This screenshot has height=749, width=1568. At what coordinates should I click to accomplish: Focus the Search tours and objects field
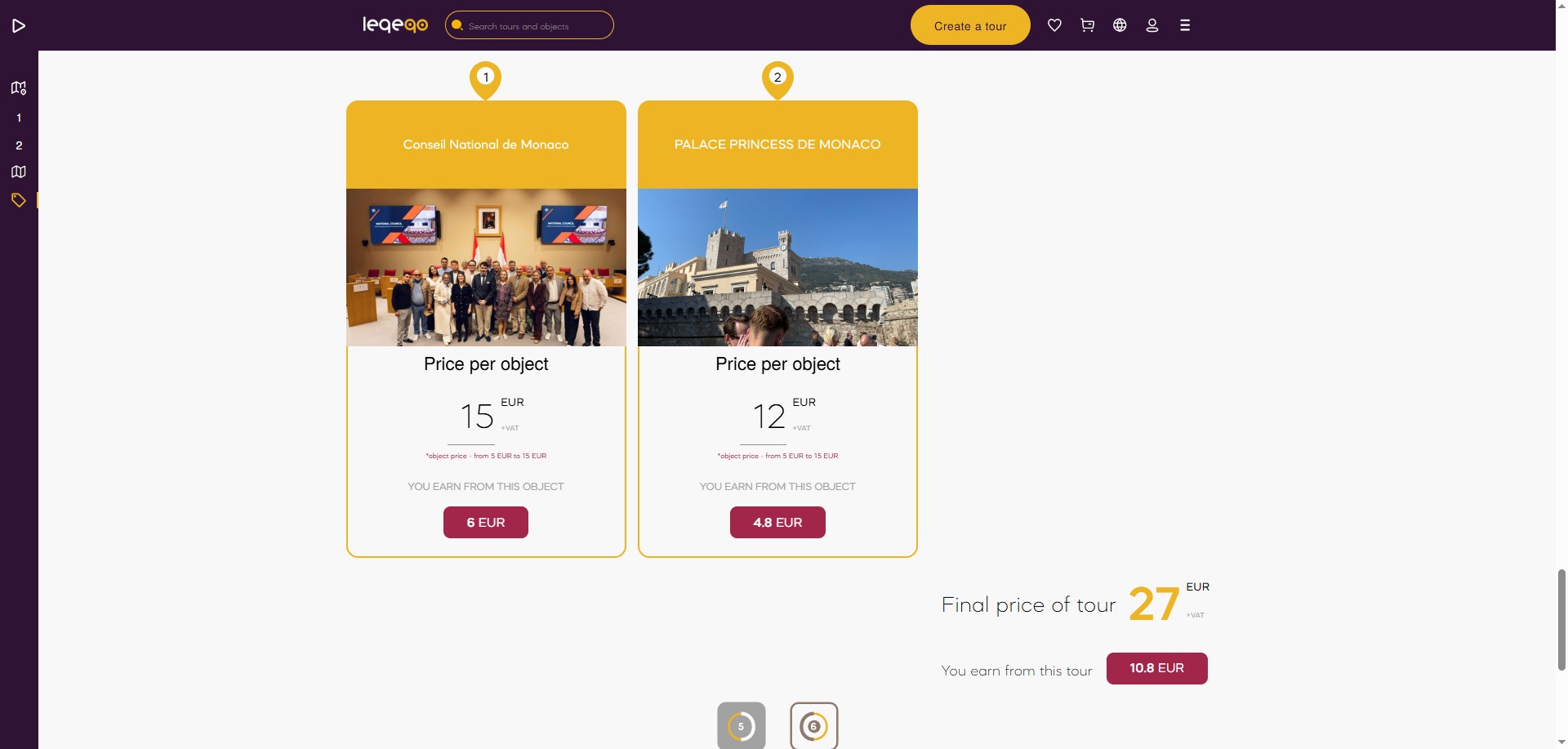pos(529,25)
